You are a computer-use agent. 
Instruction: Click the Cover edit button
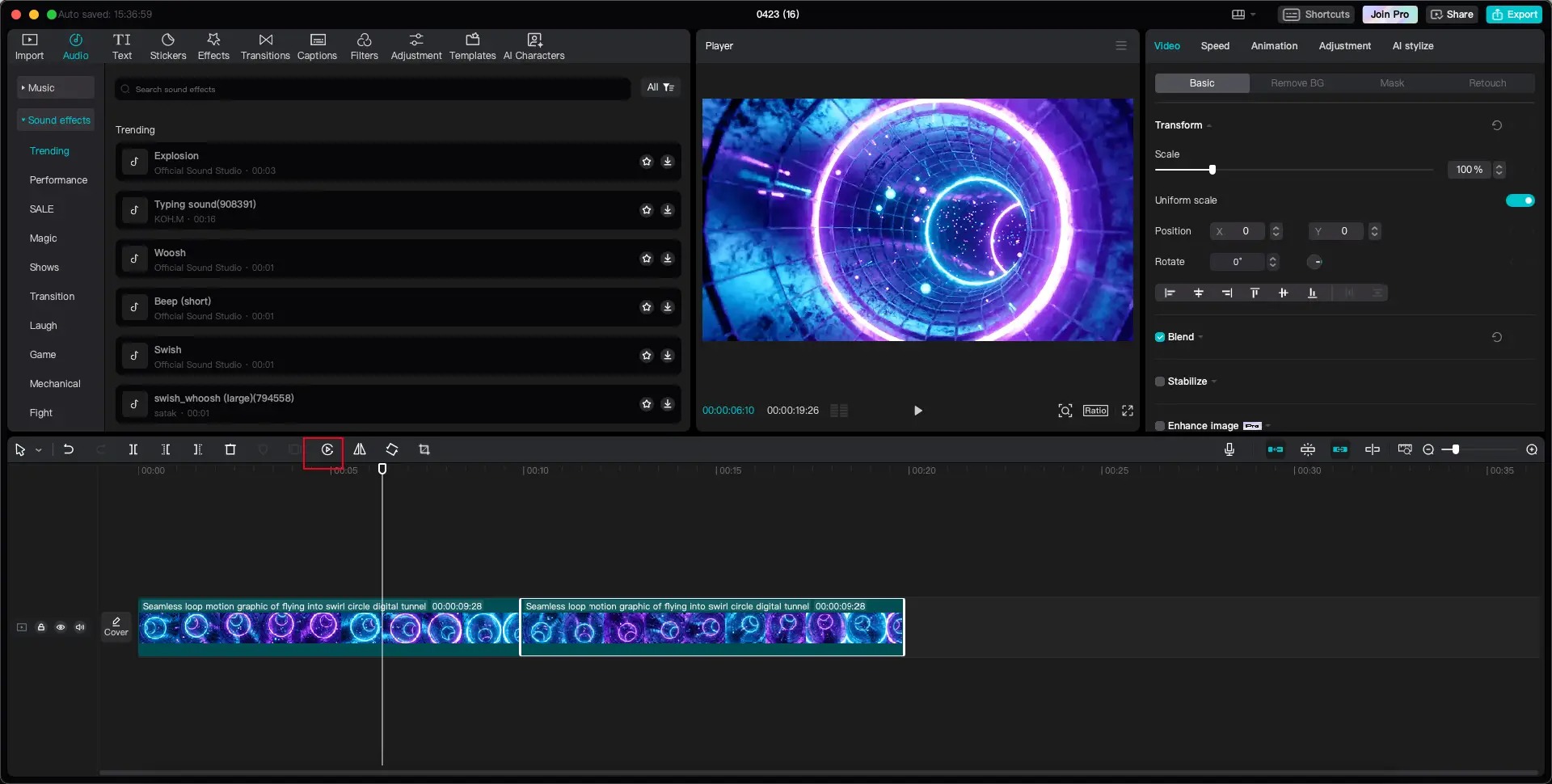click(116, 626)
